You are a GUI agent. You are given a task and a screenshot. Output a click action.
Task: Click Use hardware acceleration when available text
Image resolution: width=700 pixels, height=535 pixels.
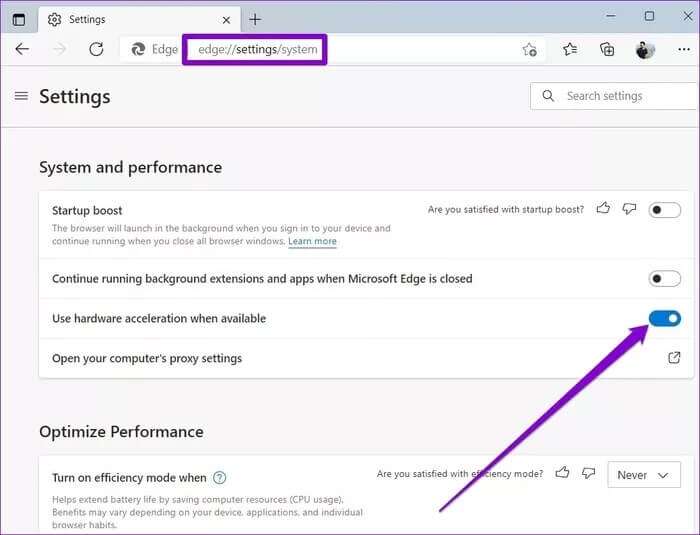pyautogui.click(x=159, y=318)
